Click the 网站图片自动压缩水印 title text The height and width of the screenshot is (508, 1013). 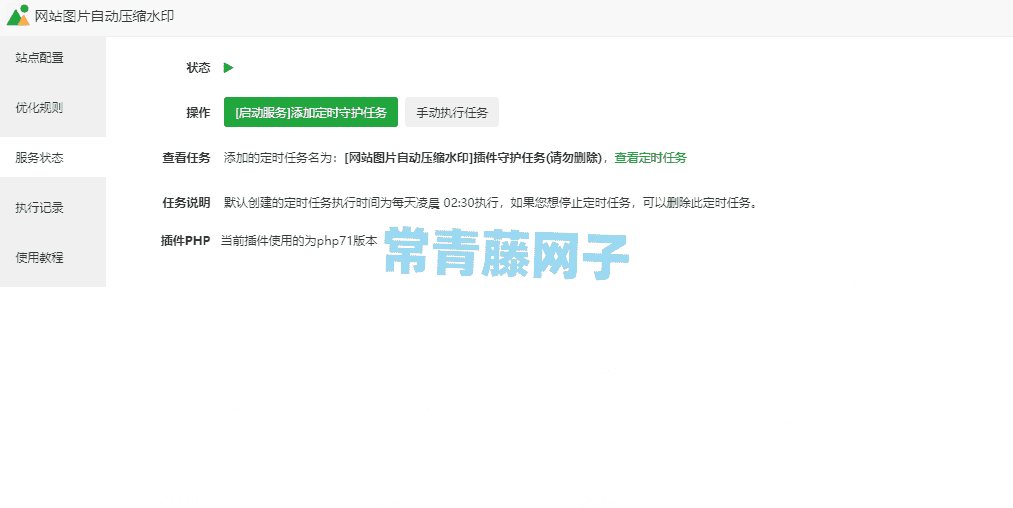coord(105,16)
